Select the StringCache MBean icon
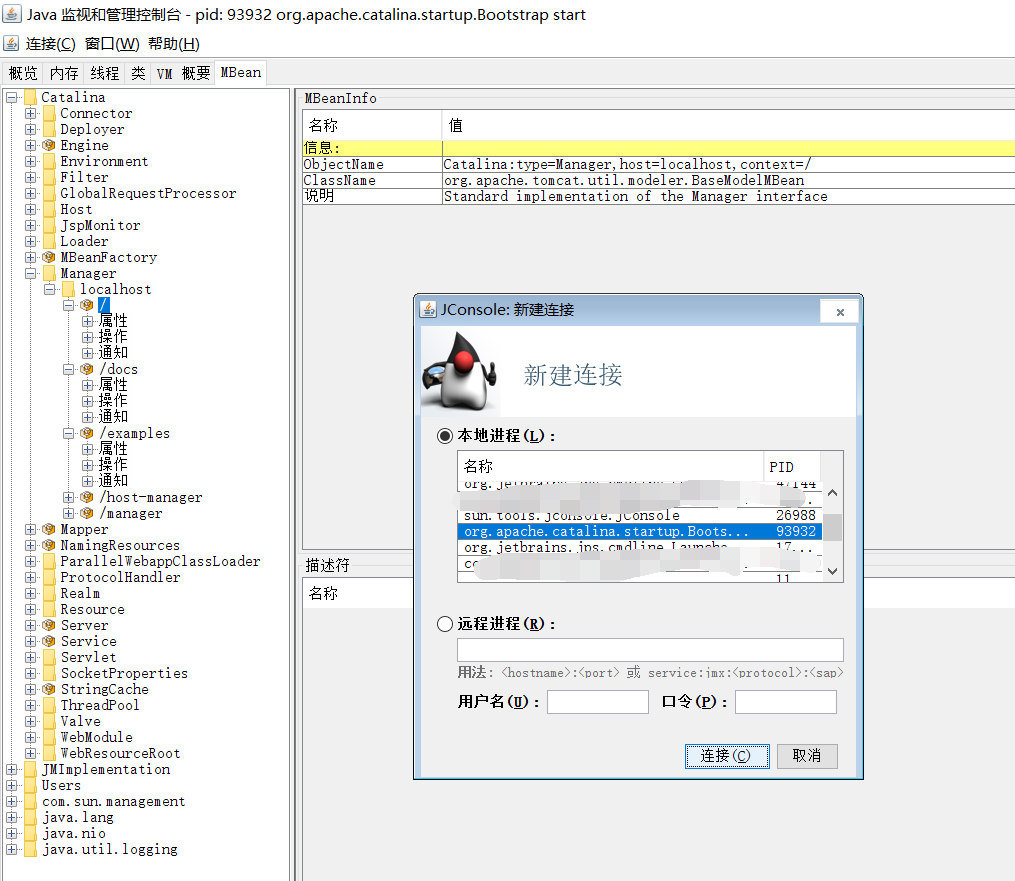 pyautogui.click(x=48, y=689)
